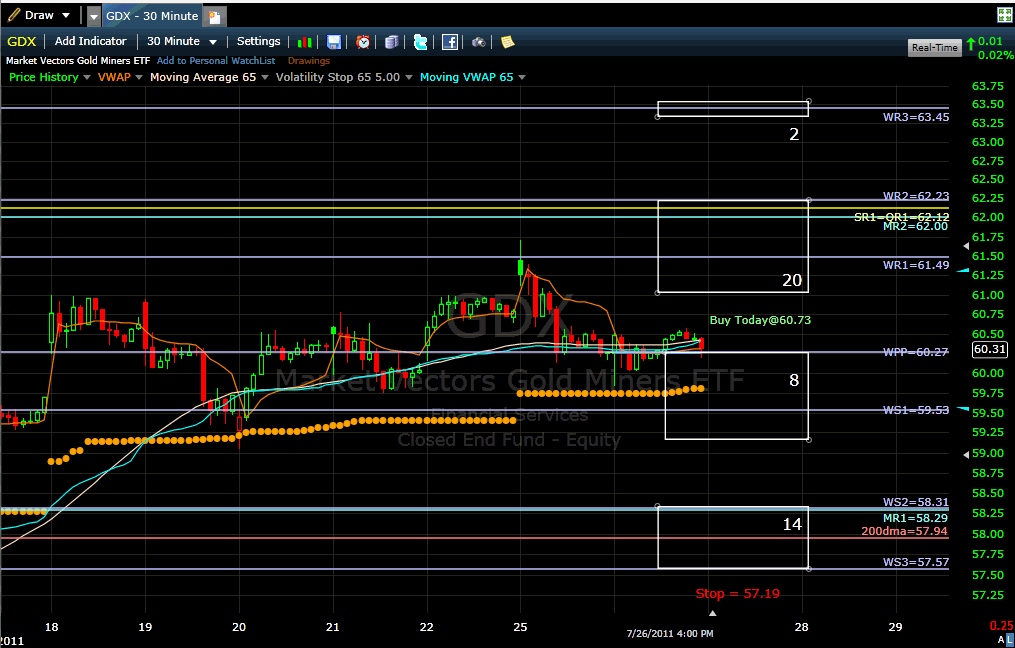Image resolution: width=1015 pixels, height=648 pixels.
Task: Share the chart on Facebook
Action: [450, 43]
